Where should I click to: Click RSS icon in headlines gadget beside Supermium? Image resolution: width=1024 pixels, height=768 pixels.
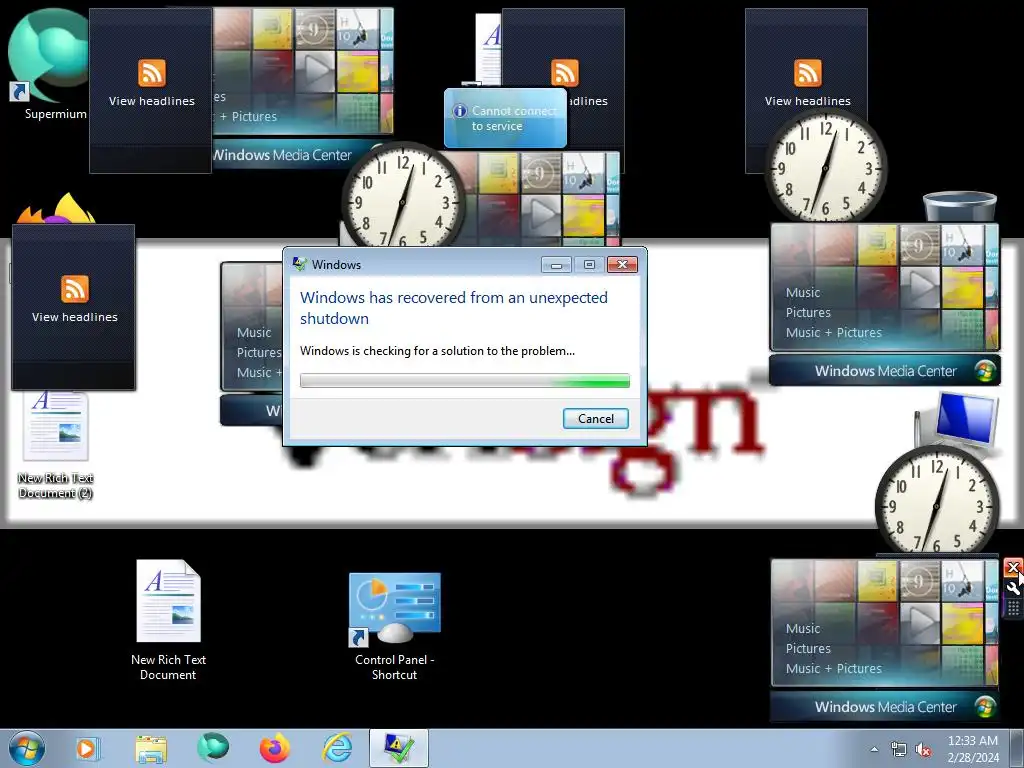[152, 72]
